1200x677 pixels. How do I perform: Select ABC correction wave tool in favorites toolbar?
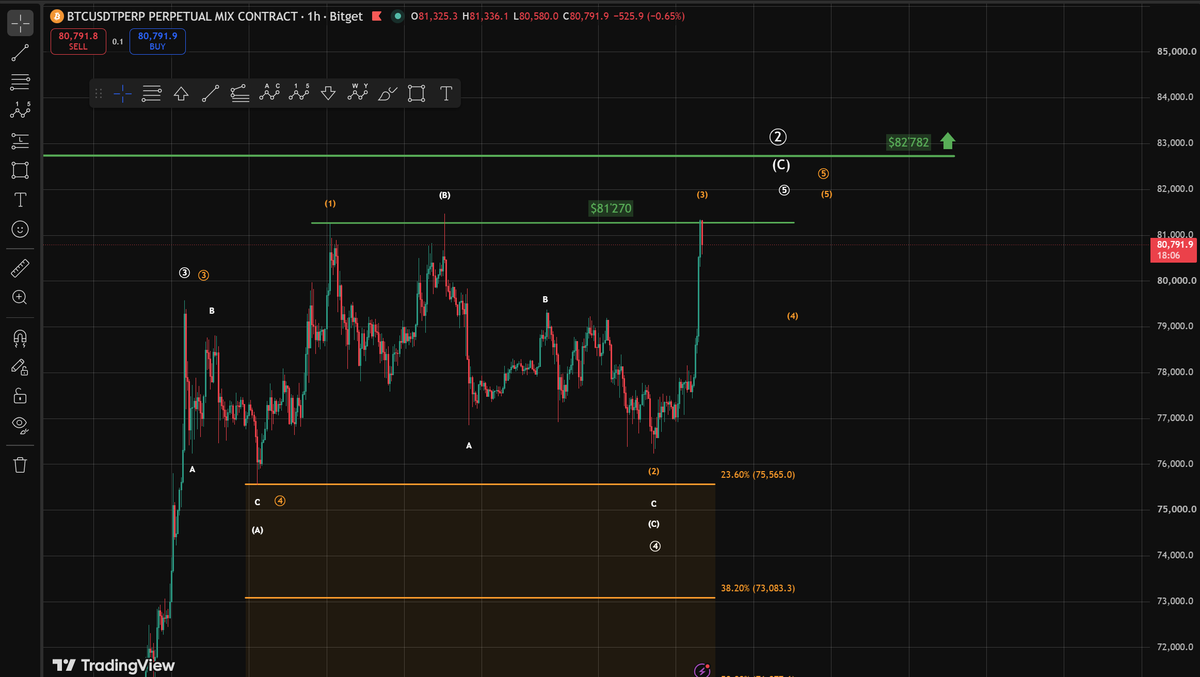click(x=269, y=93)
